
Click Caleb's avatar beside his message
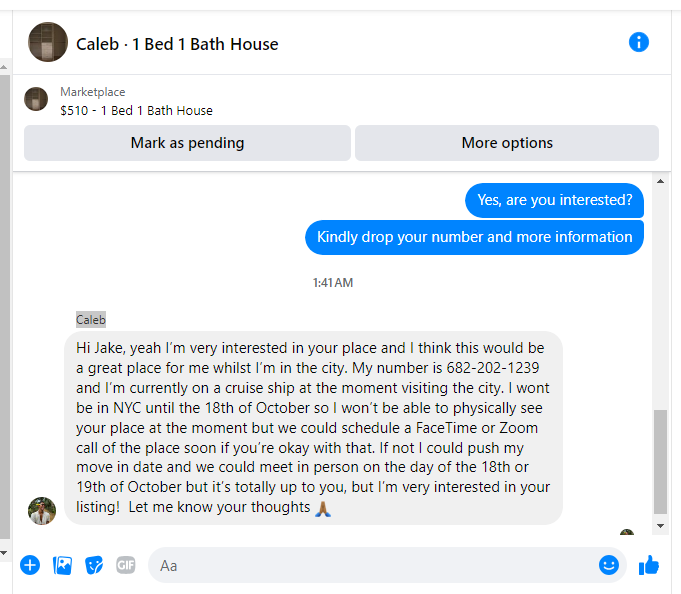tap(42, 511)
